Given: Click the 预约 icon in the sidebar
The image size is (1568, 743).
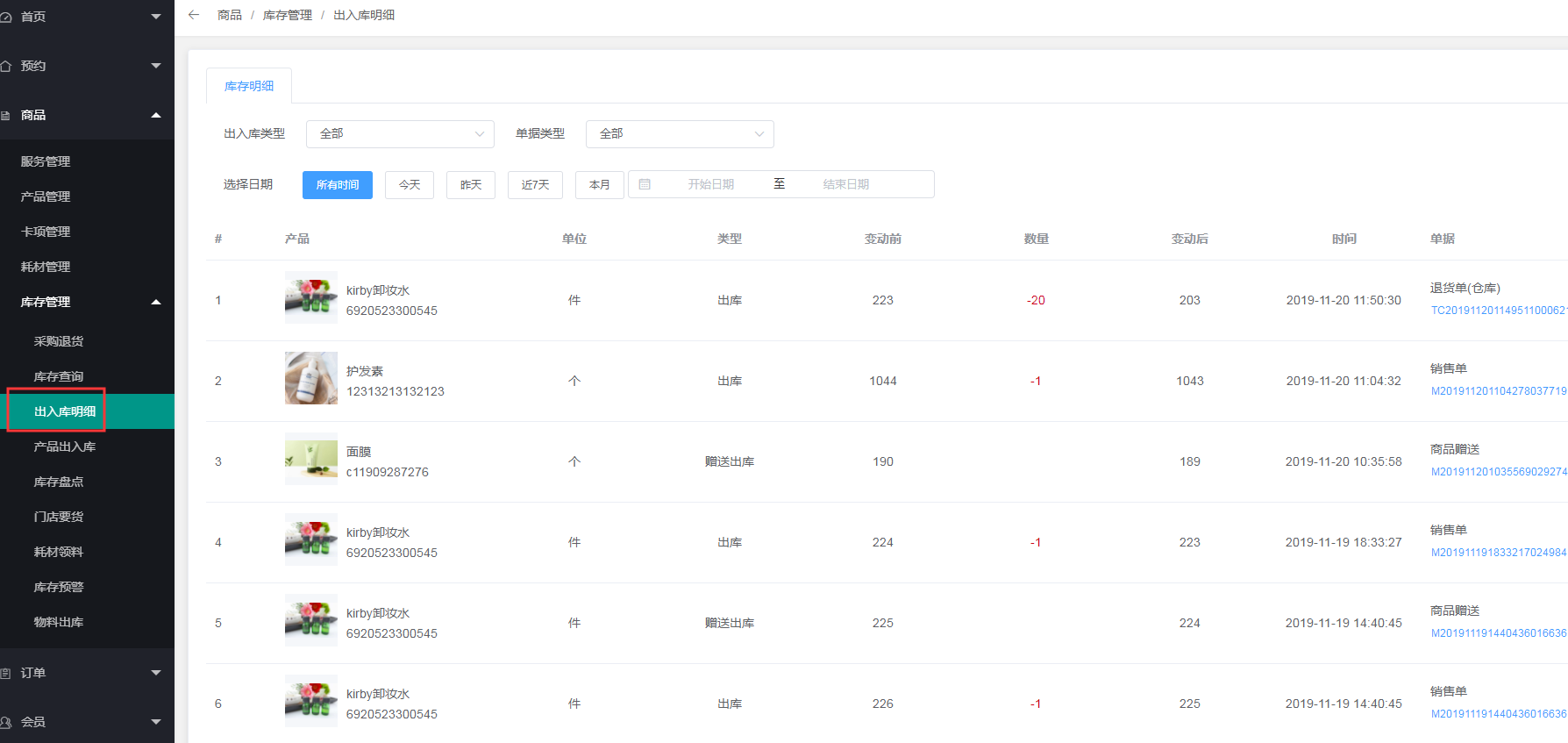Looking at the screenshot, I should (6, 66).
